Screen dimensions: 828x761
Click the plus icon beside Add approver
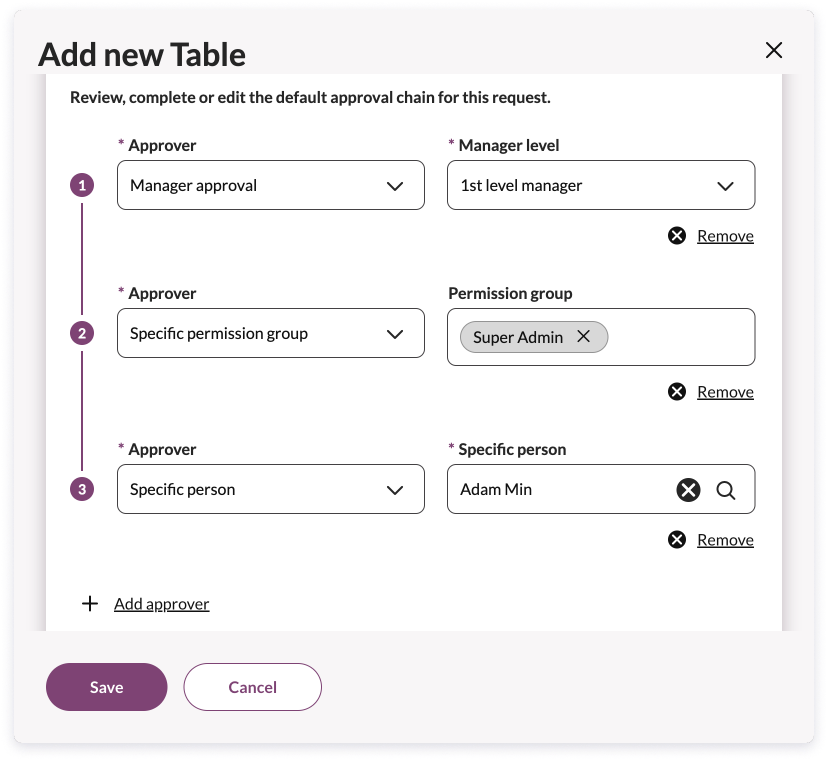[90, 604]
